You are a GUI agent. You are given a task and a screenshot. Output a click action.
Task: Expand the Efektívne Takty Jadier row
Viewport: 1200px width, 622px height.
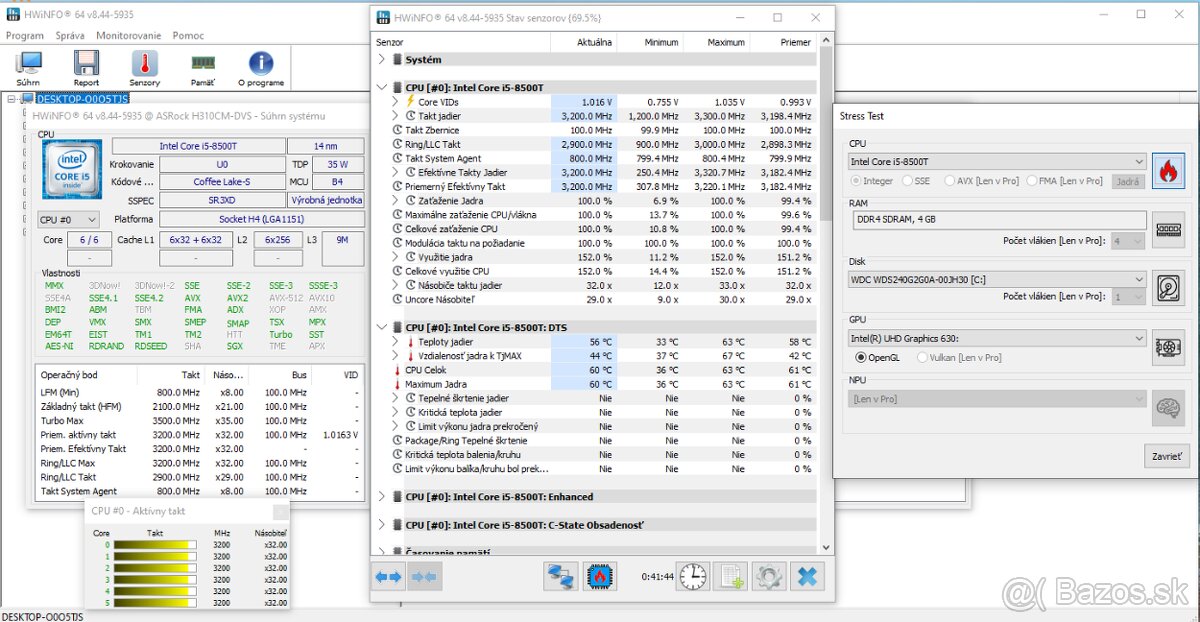[395, 172]
